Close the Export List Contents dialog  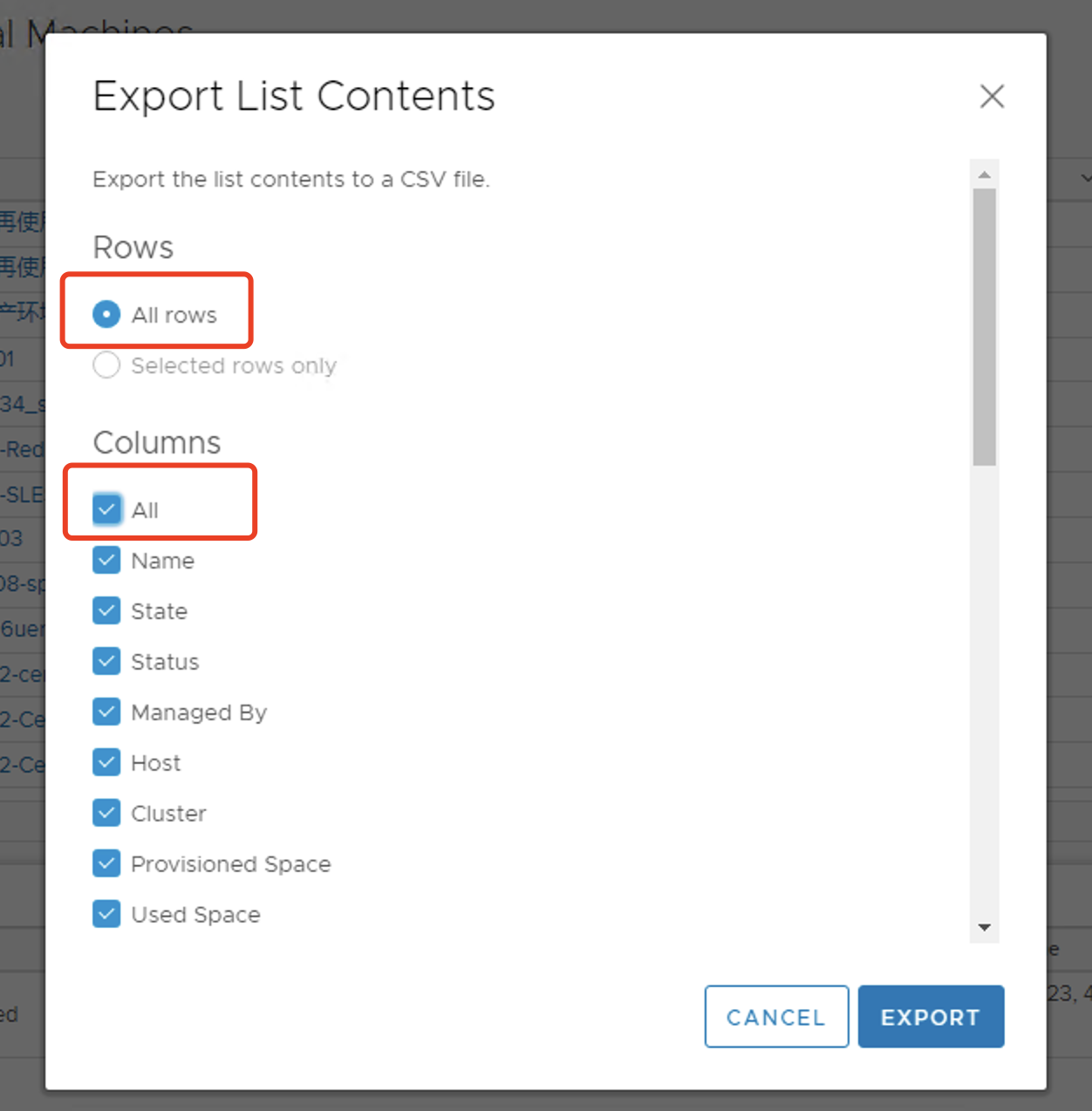tap(992, 96)
